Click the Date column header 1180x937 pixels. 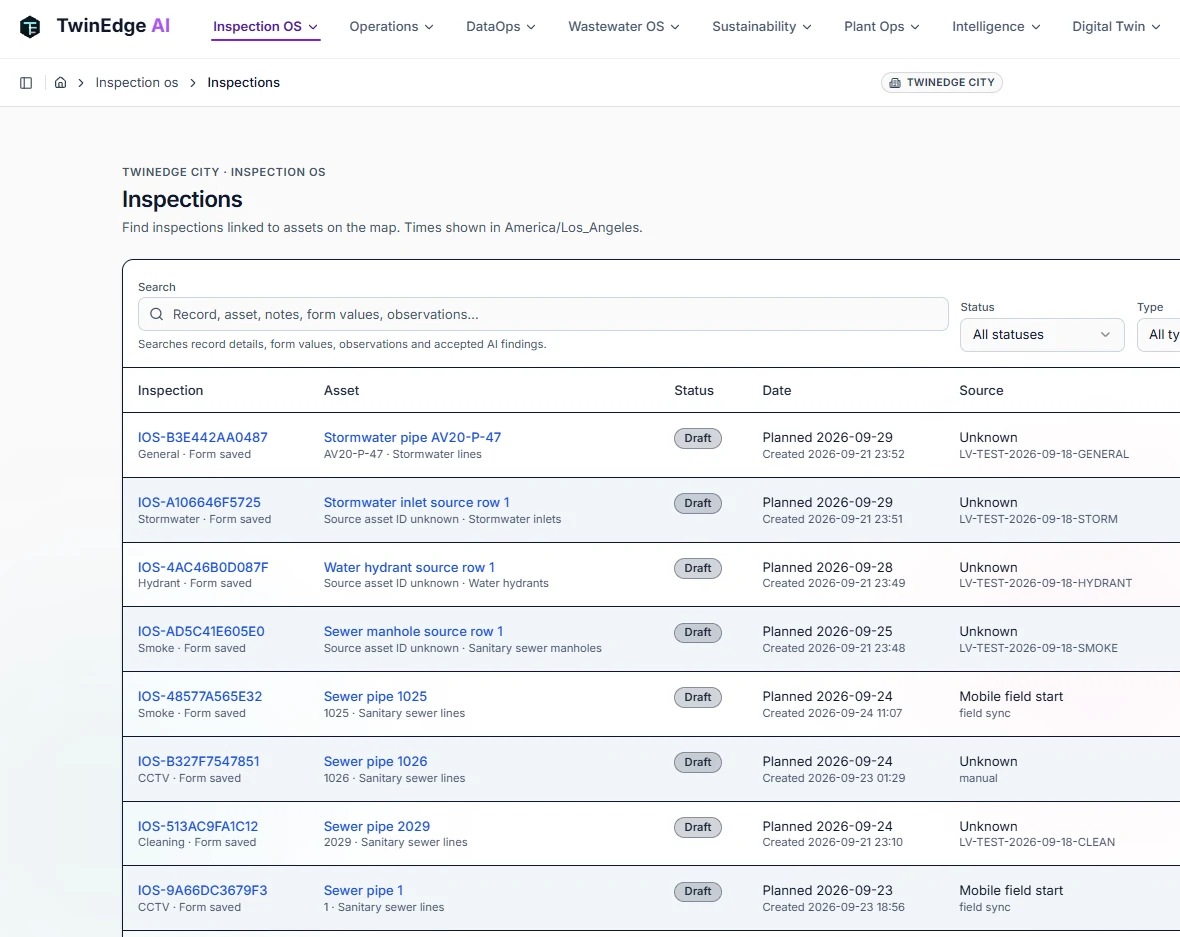[x=777, y=391]
